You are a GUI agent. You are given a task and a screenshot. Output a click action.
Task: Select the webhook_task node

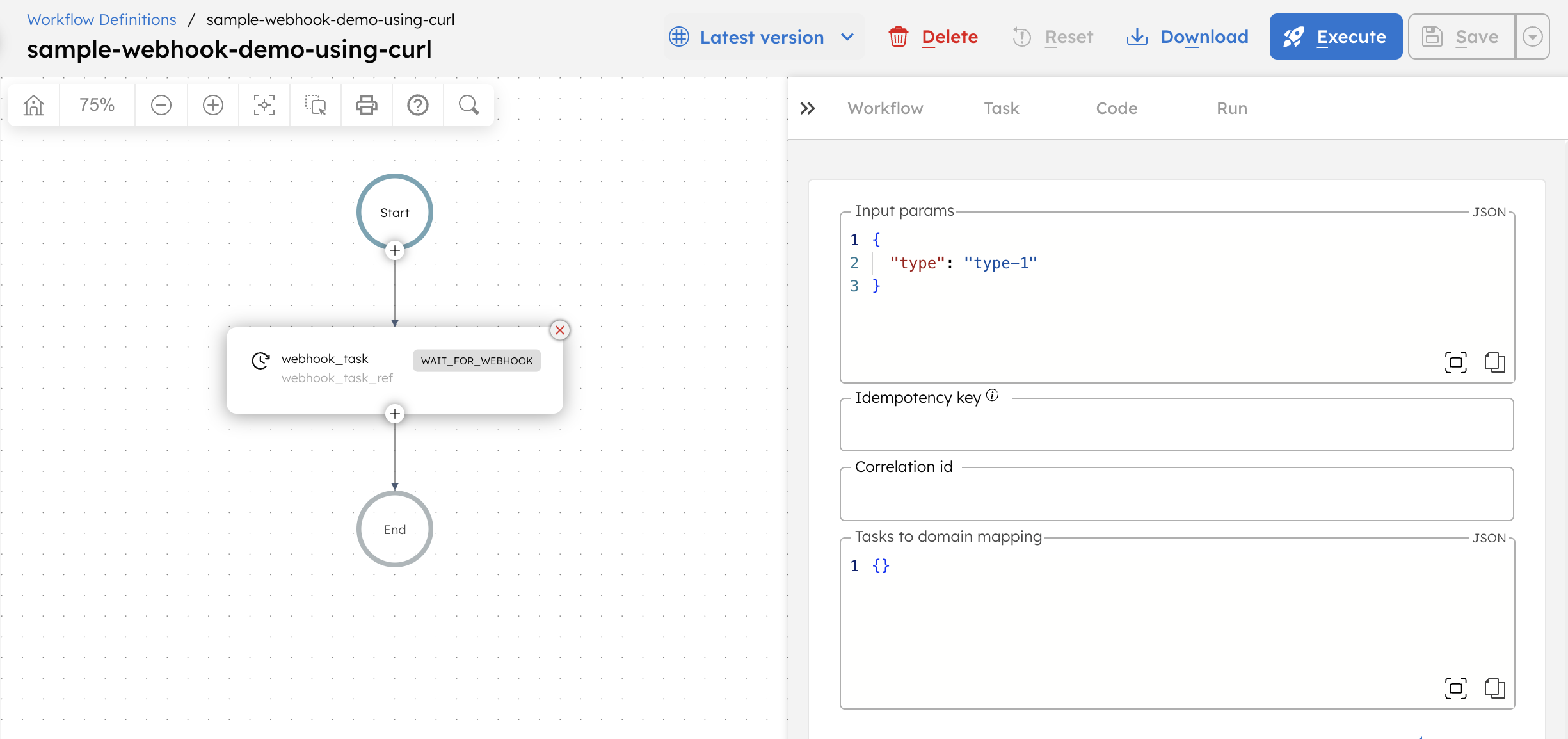395,370
